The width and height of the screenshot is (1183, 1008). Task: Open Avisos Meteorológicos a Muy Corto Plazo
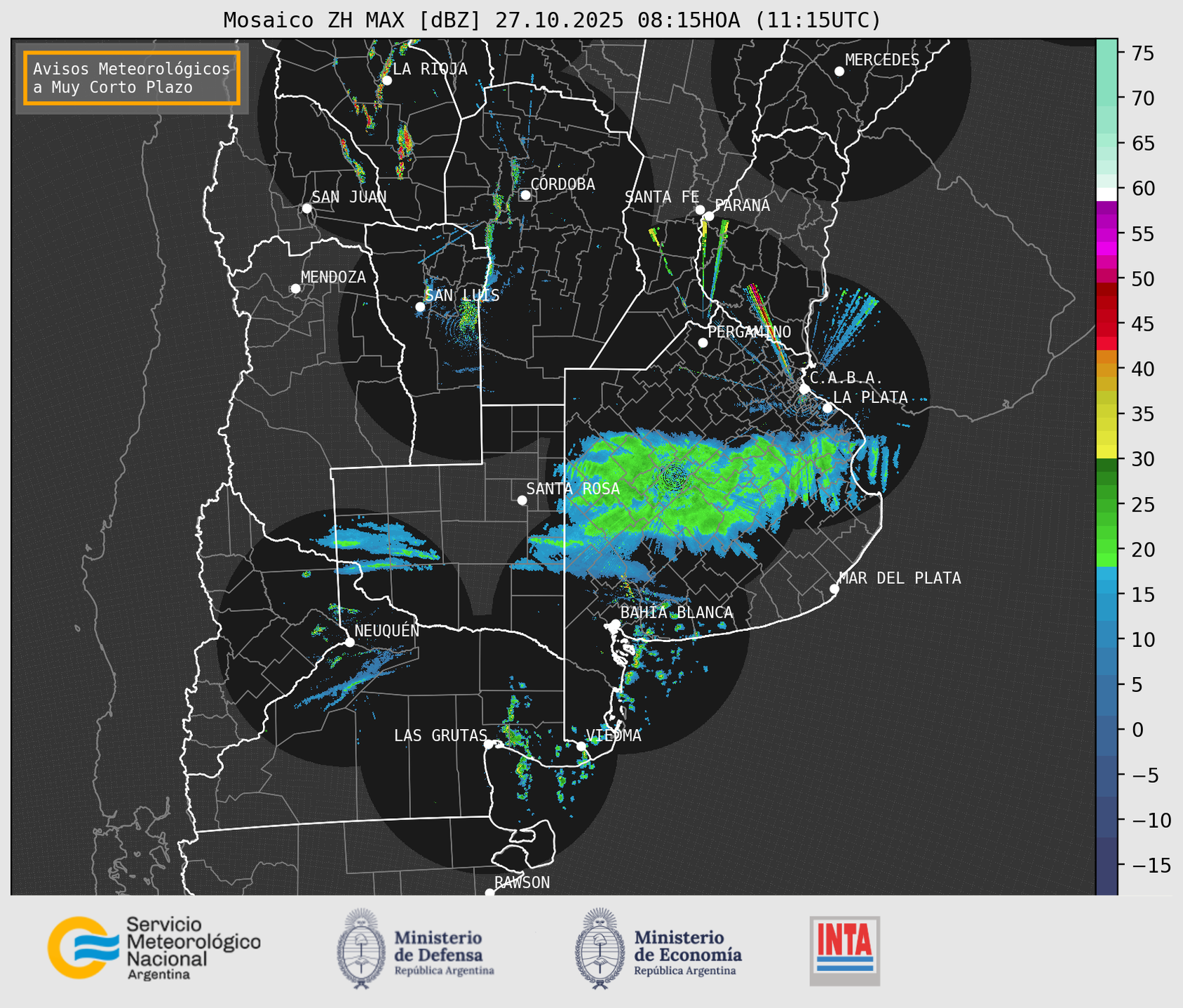tap(132, 78)
